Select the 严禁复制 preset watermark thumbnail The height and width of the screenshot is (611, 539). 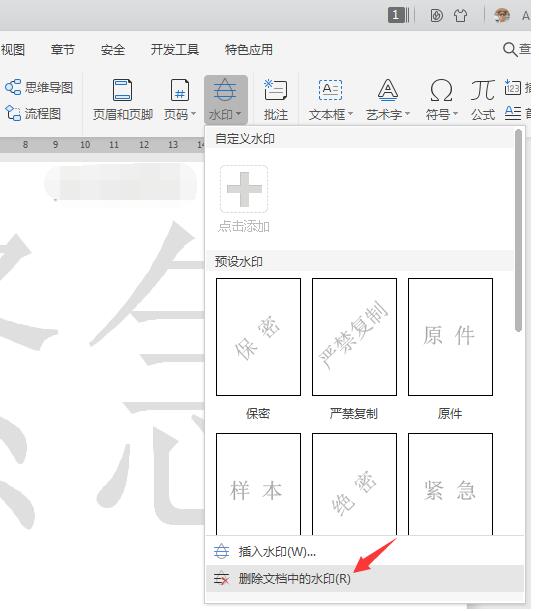click(354, 337)
